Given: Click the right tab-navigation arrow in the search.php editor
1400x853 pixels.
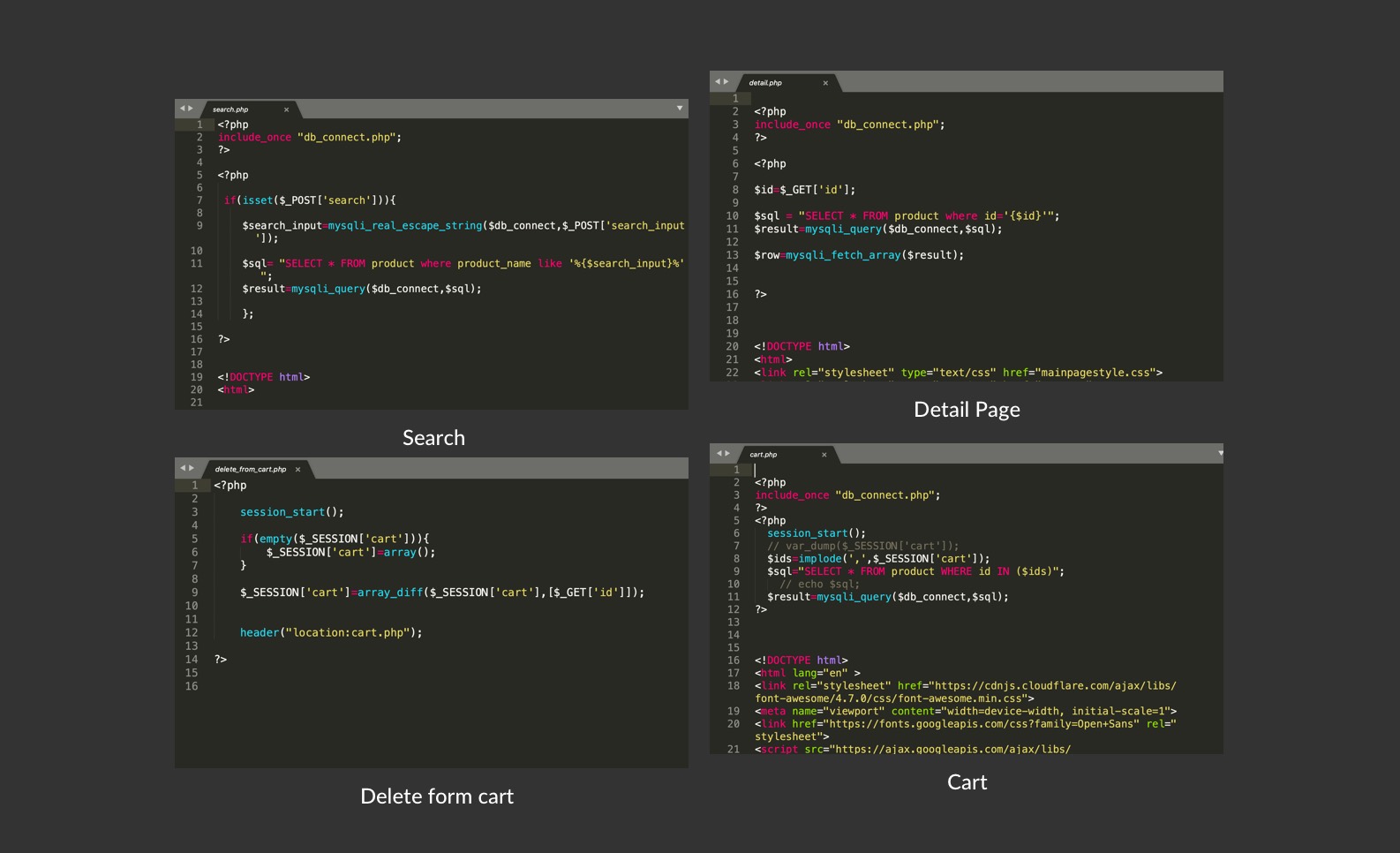Looking at the screenshot, I should [191, 109].
